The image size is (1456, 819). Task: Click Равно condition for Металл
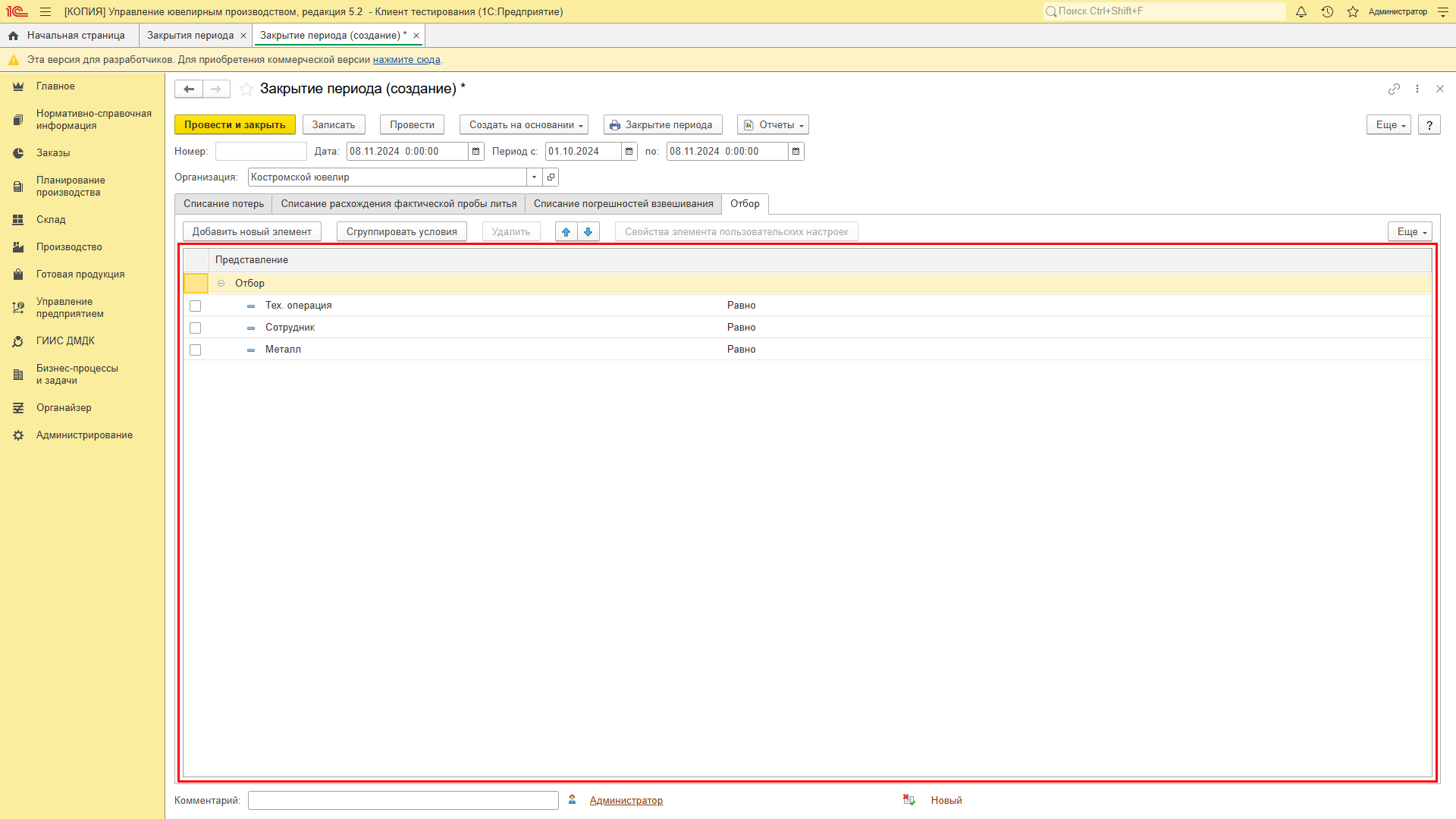tap(742, 350)
